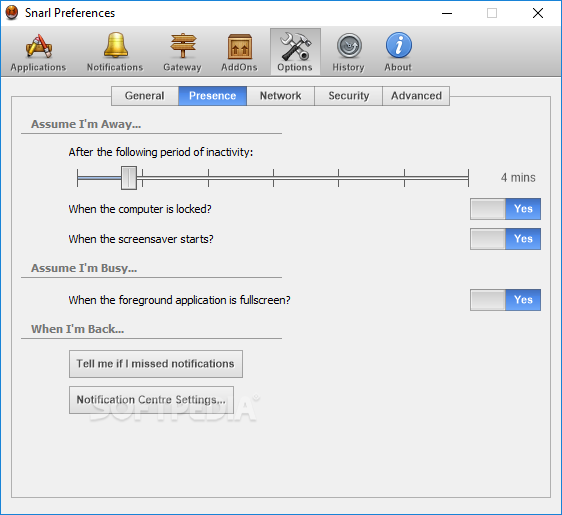Screen dimensions: 562x515
Task: Open the About info section
Action: [398, 52]
